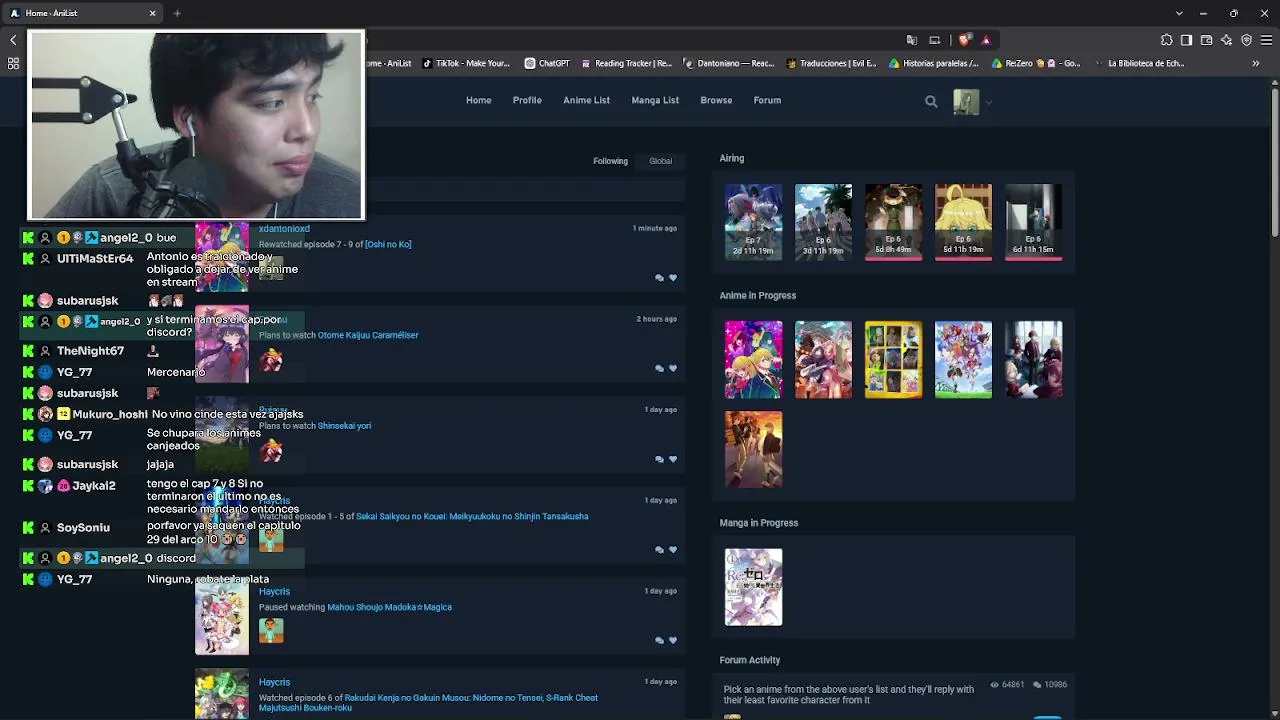The image size is (1280, 720).
Task: Open the tab search dropdown arrow
Action: point(1180,13)
